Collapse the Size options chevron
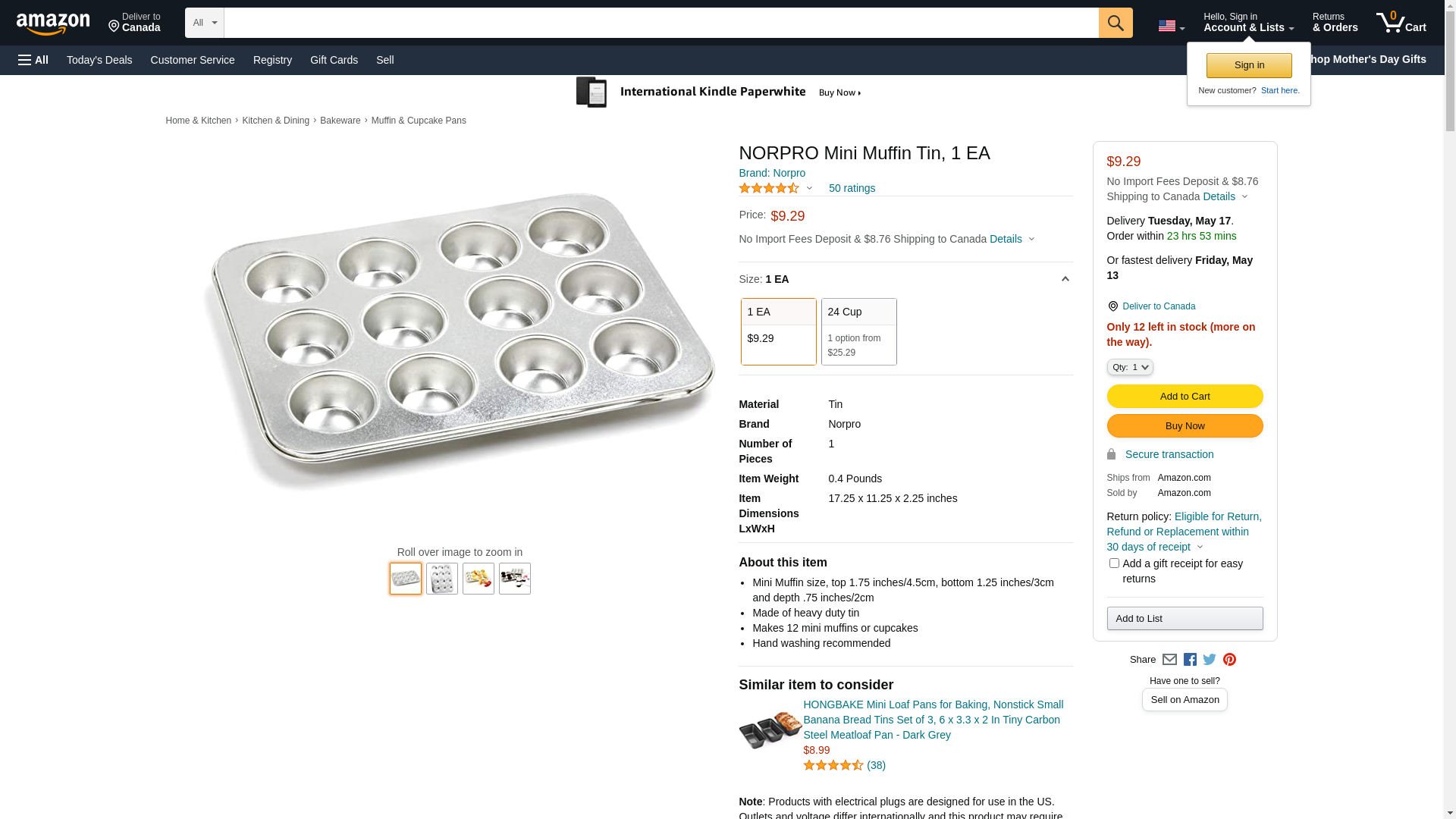The height and width of the screenshot is (819, 1456). [1065, 279]
